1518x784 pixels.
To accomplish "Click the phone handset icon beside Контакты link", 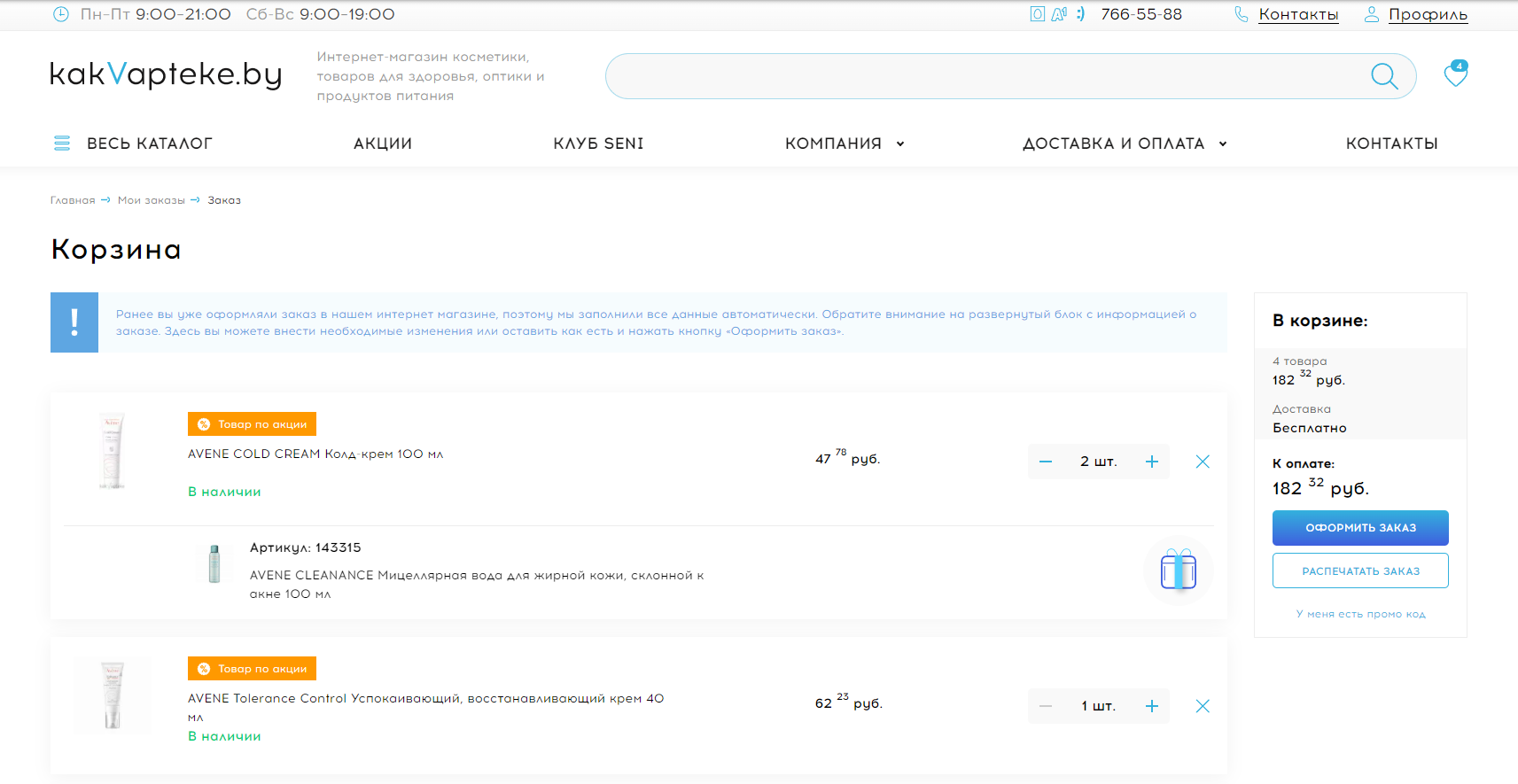I will (1242, 14).
